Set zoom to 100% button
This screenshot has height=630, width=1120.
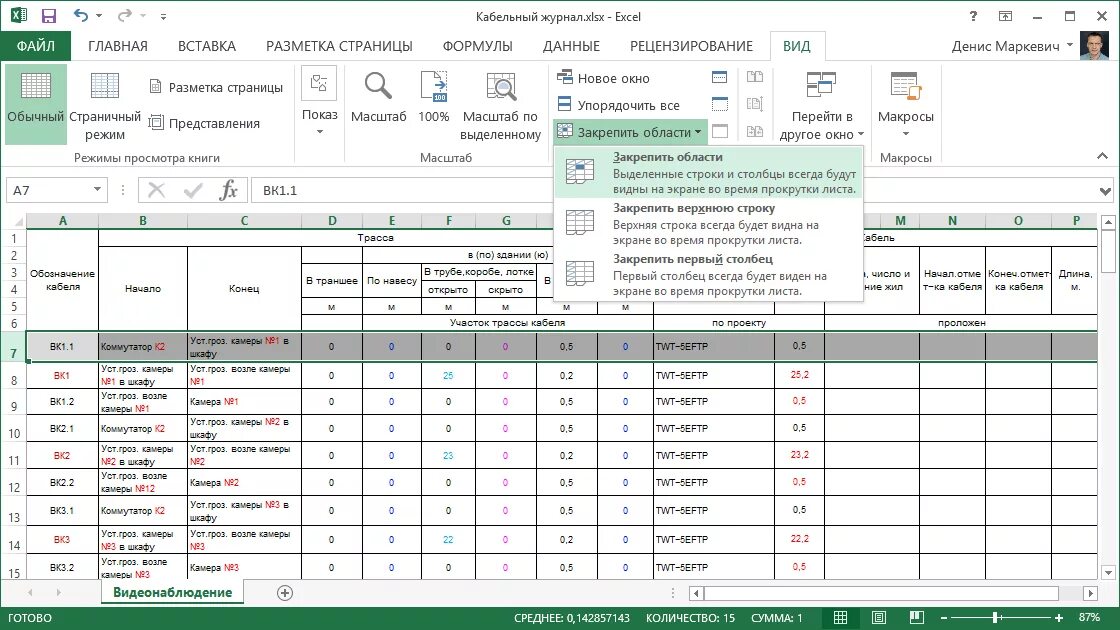(434, 99)
